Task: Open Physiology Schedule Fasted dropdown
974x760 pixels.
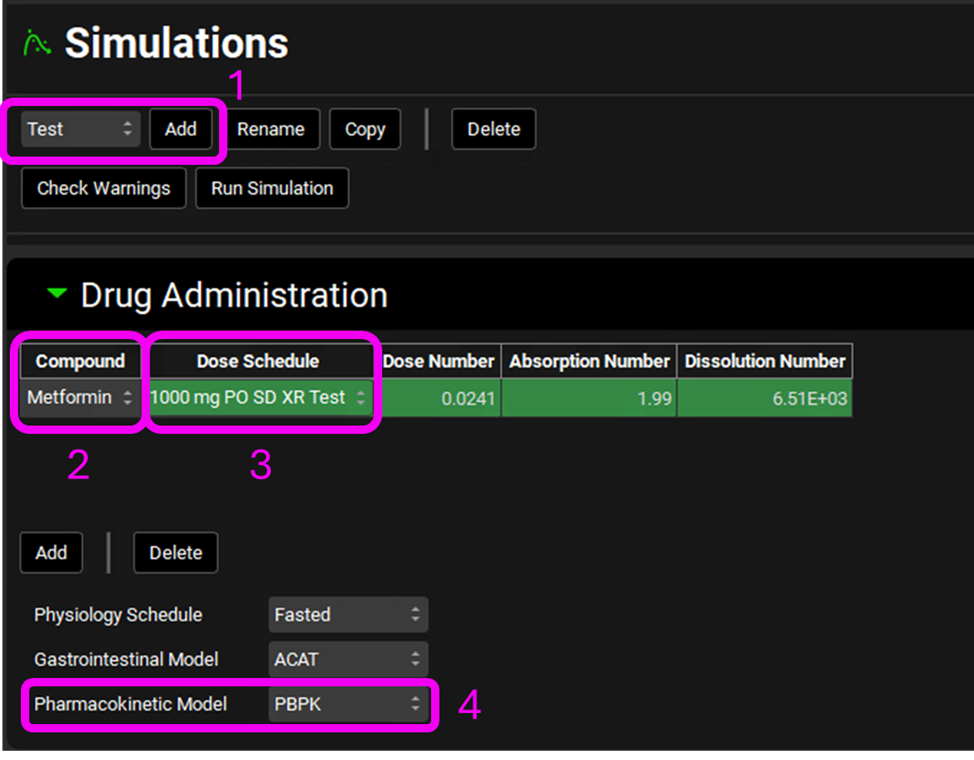Action: pos(348,615)
